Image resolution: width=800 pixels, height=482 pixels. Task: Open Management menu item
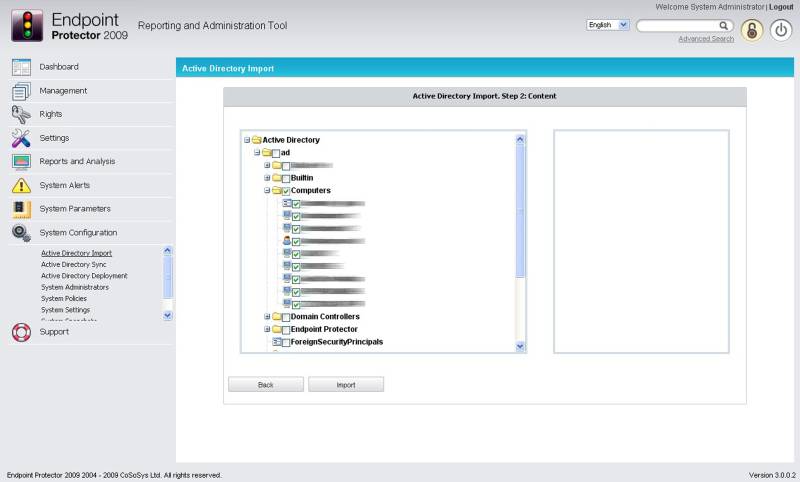[x=63, y=91]
